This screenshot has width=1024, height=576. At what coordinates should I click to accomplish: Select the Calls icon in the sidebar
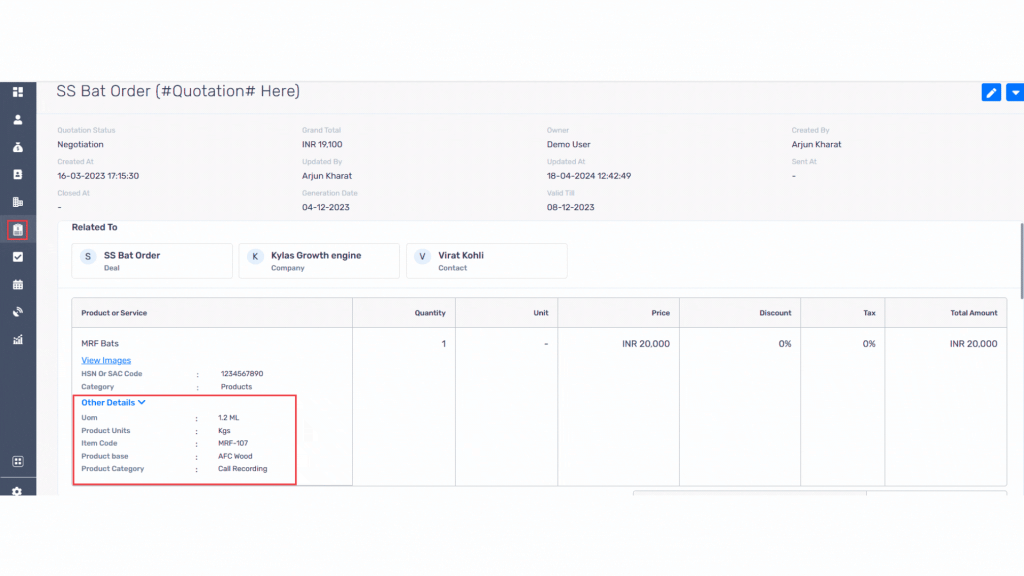17,311
